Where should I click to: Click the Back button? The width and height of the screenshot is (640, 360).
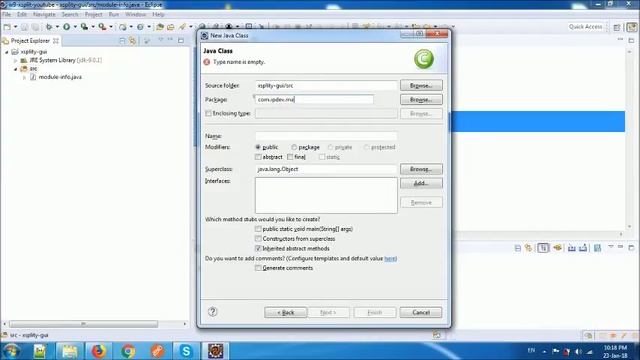click(x=286, y=313)
